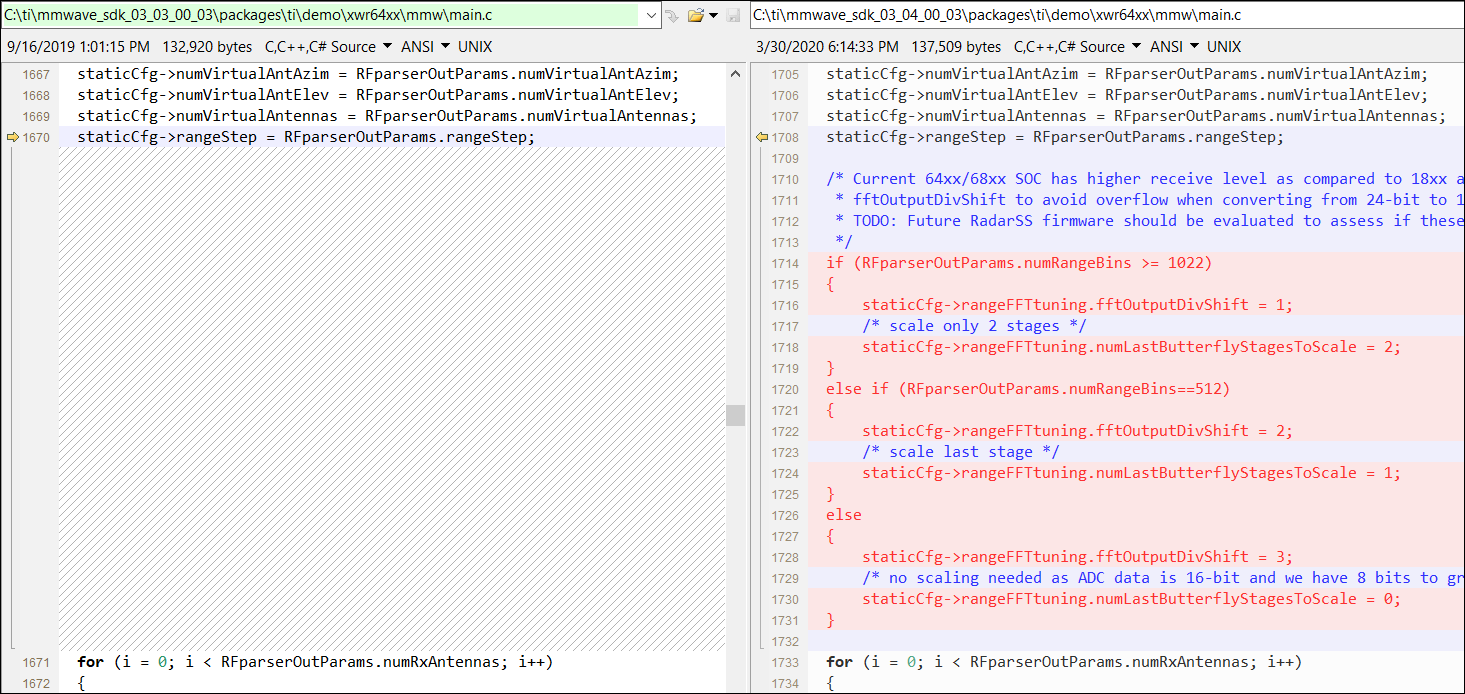Click the vertical scrollbar thumb in left pane
This screenshot has height=694, width=1465.
735,415
